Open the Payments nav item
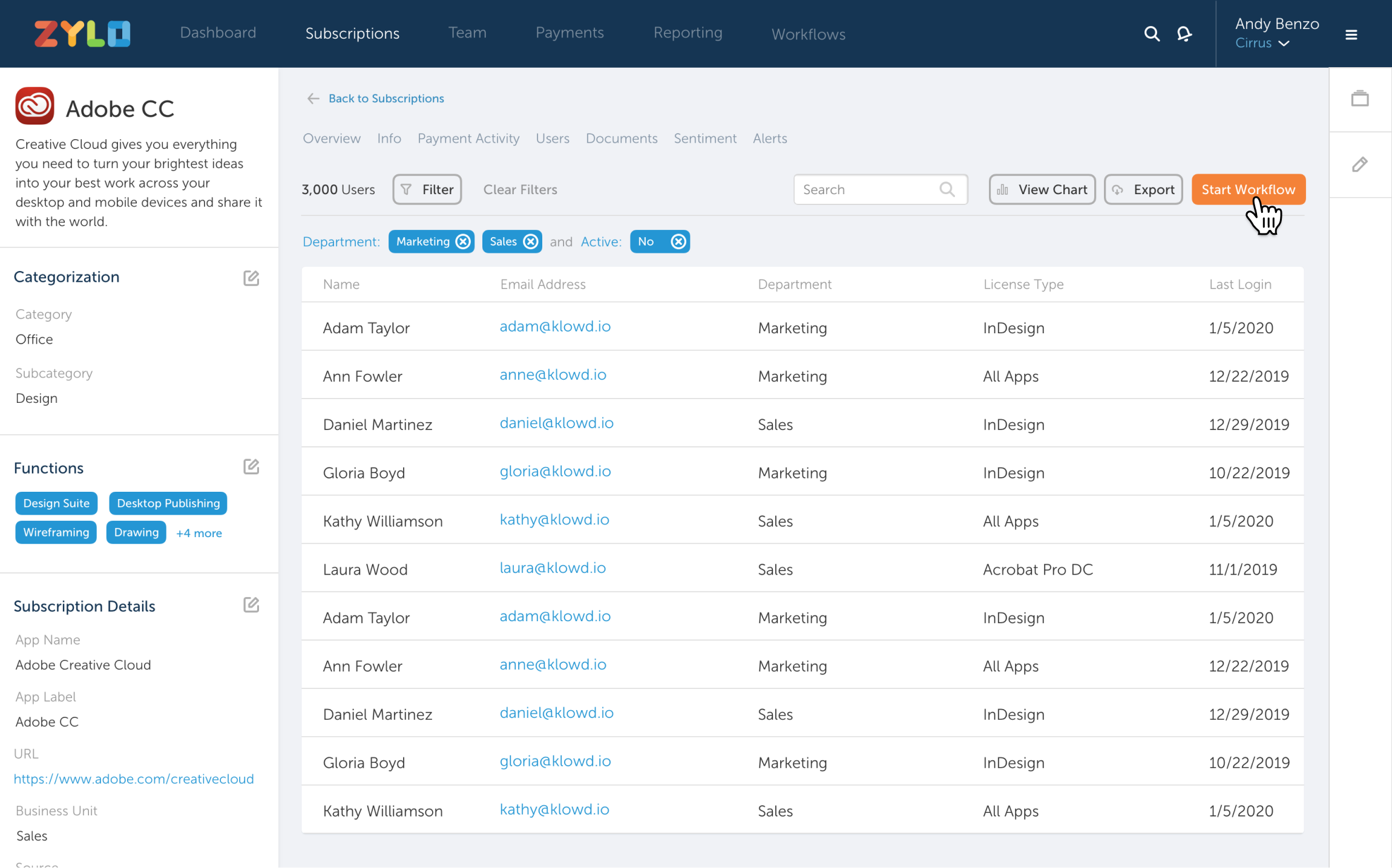Screen dimensions: 1392x868 (x=570, y=33)
